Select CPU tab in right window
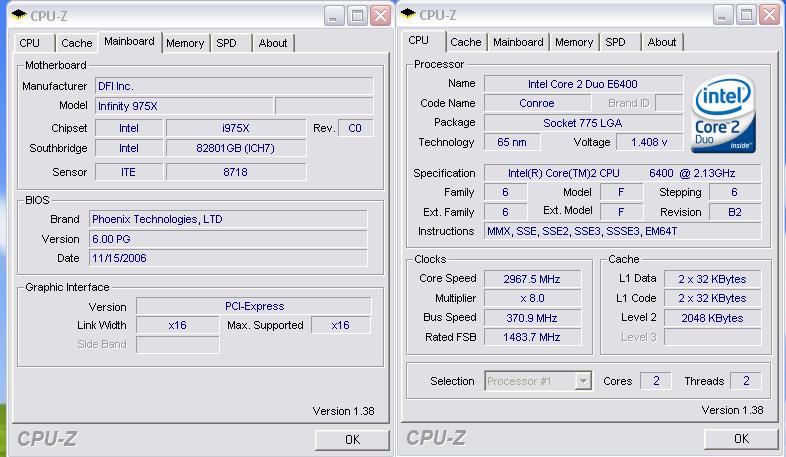 point(423,41)
